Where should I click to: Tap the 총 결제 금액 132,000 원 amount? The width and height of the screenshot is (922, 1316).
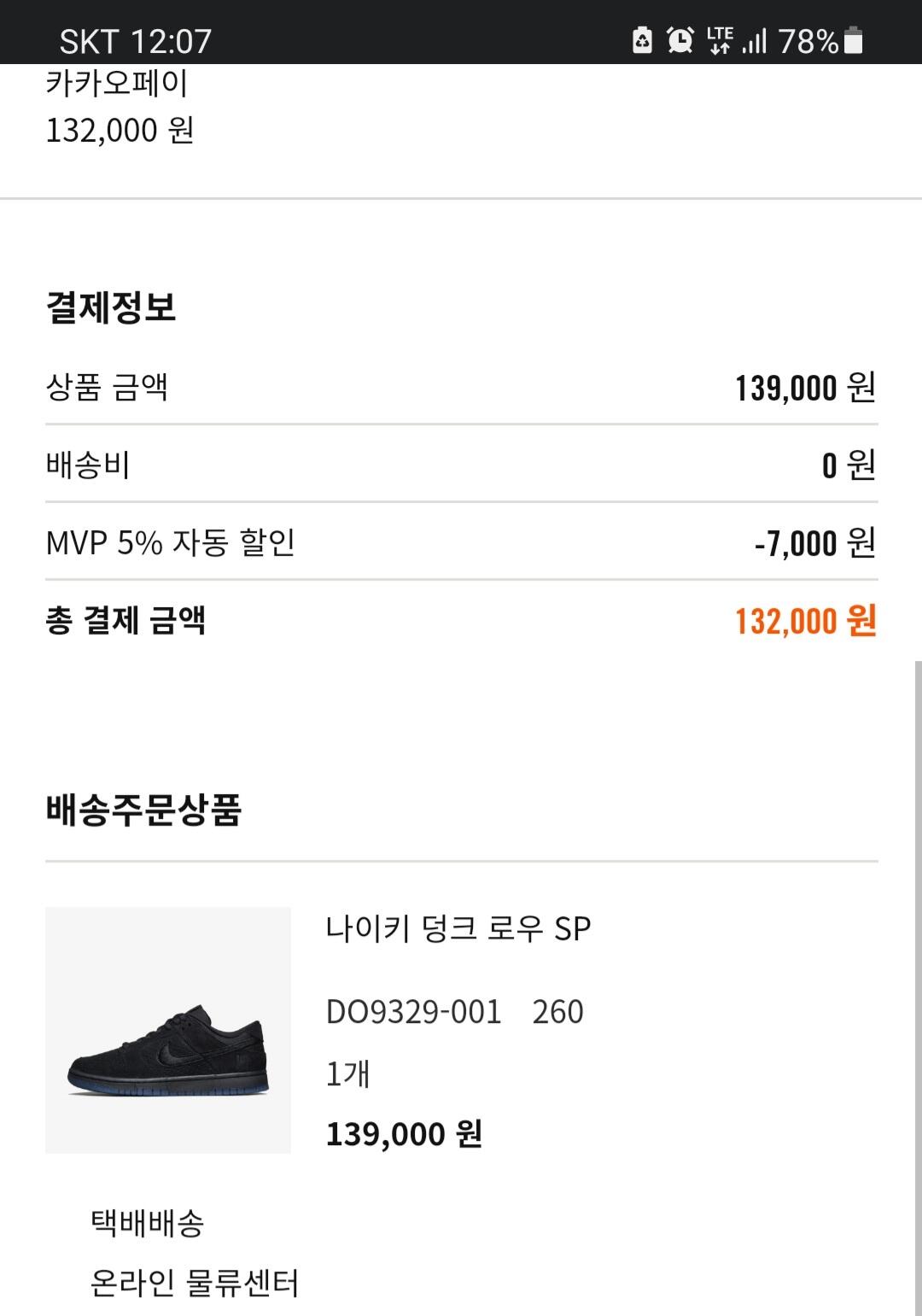coord(806,621)
